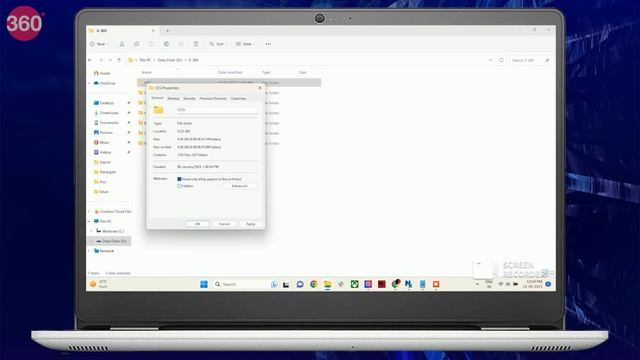Image resolution: width=640 pixels, height=360 pixels.
Task: Switch to the Security tab in Properties
Action: [189, 98]
